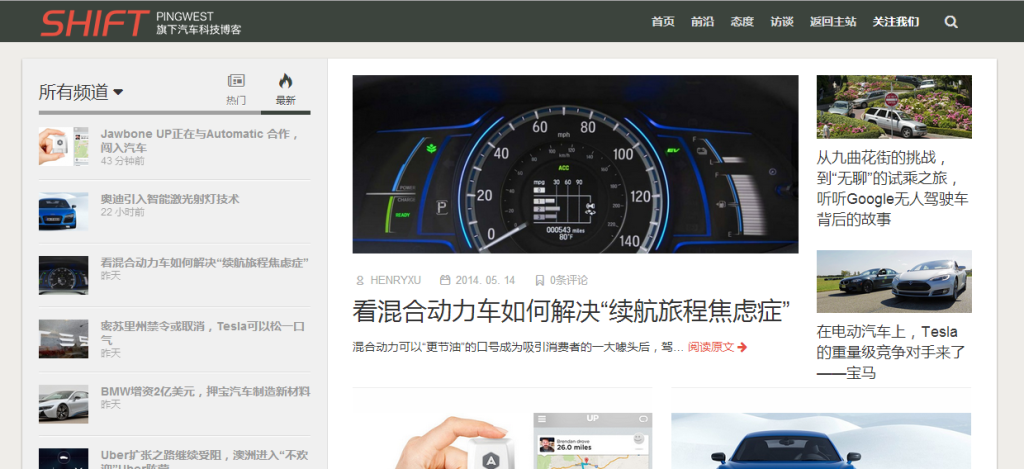Click the blue Audi sidebar thumbnail
Screen dimensions: 1024x469
click(63, 211)
